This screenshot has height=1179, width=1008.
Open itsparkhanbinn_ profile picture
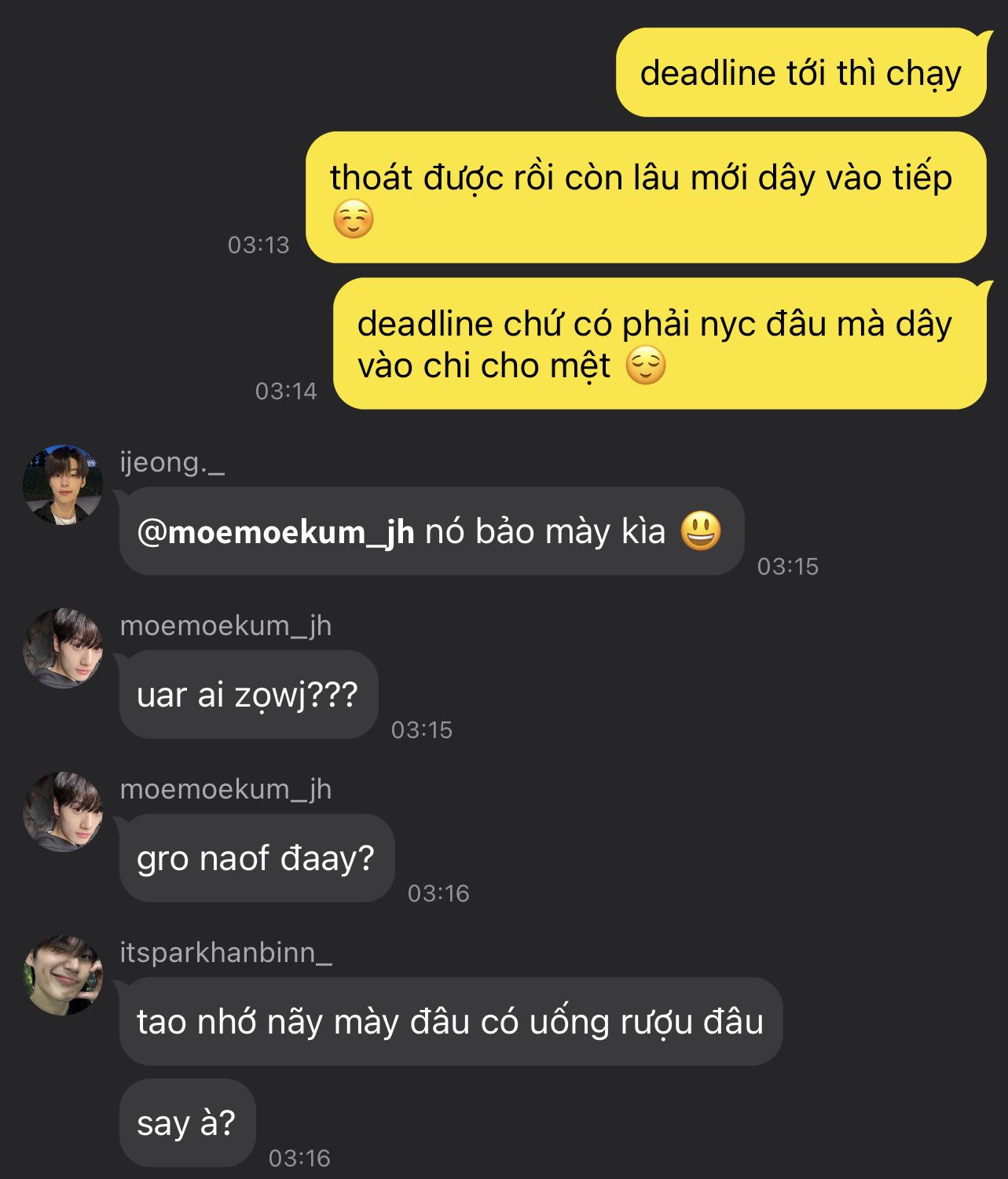(x=63, y=975)
